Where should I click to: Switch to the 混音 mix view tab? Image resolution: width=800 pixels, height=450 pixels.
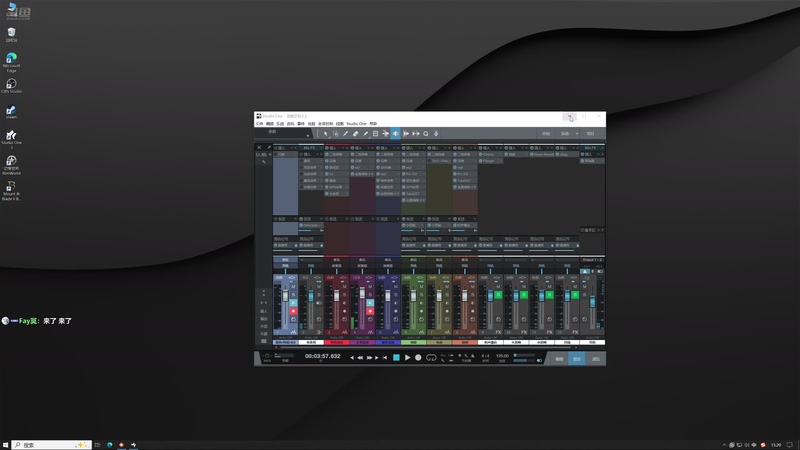pyautogui.click(x=577, y=359)
